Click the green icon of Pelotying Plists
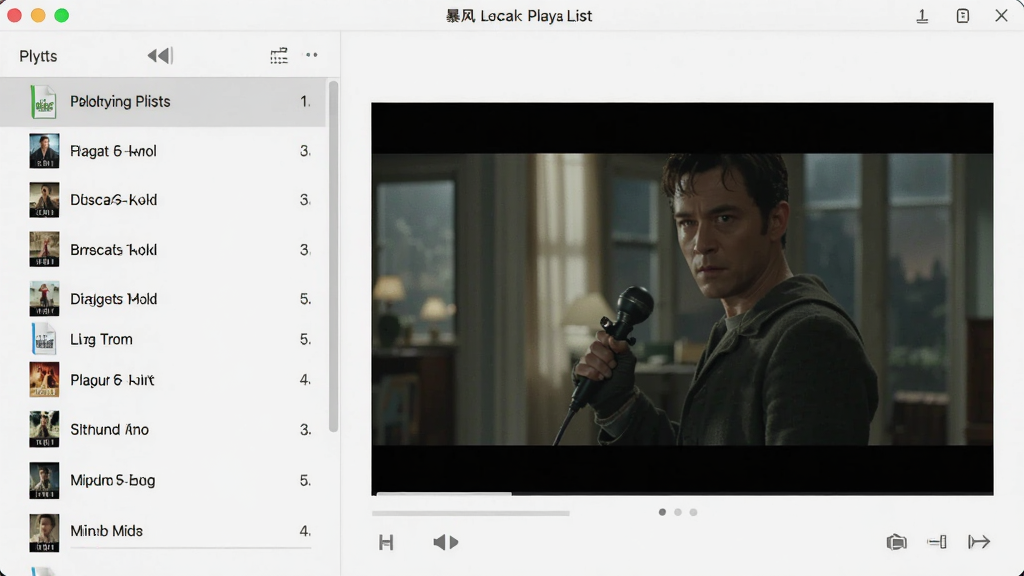This screenshot has width=1024, height=576. point(44,102)
